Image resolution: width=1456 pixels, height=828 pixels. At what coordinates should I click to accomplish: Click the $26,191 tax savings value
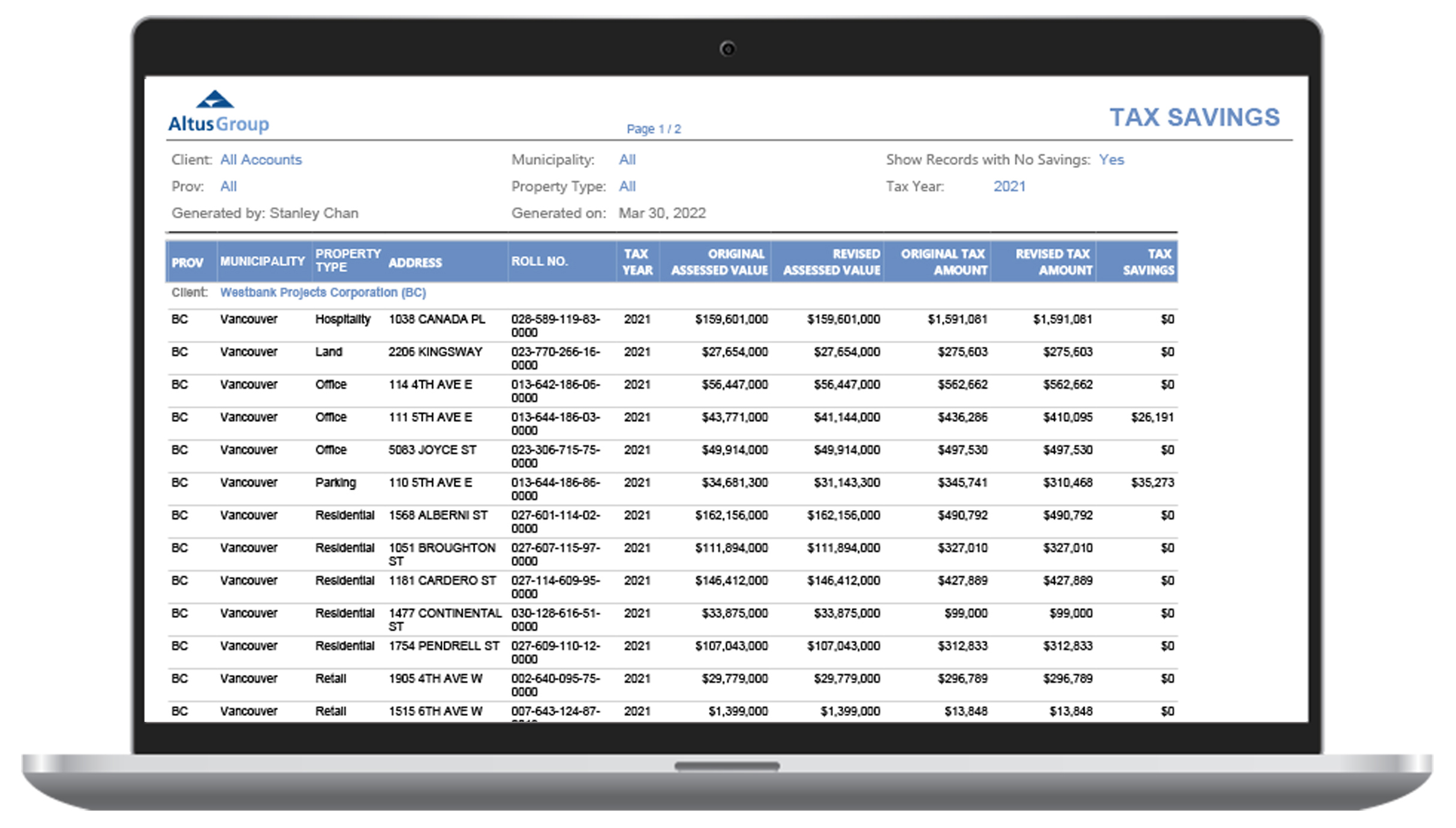pos(1151,418)
